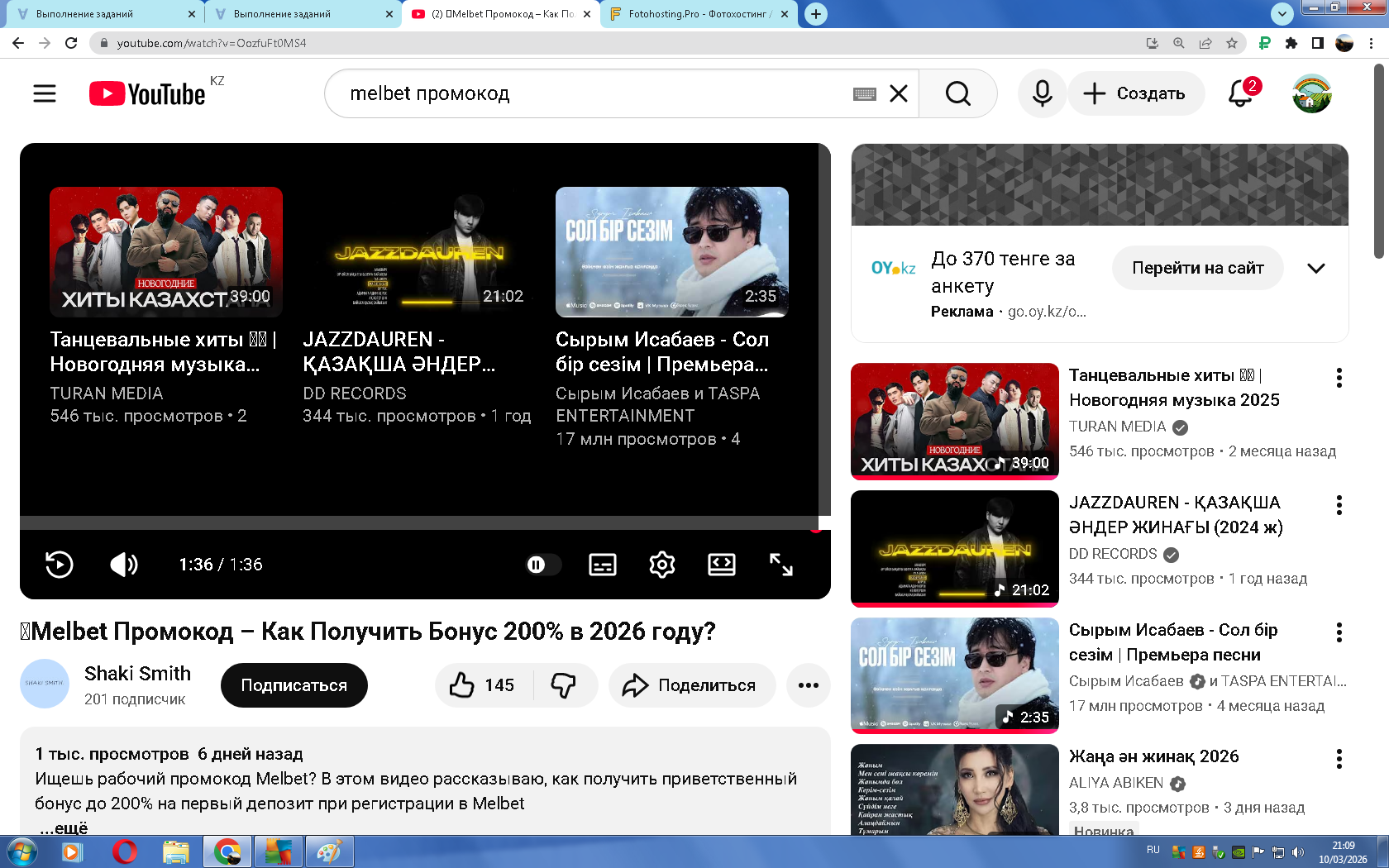The image size is (1389, 868).
Task: Click the search magnifier button
Action: click(957, 93)
